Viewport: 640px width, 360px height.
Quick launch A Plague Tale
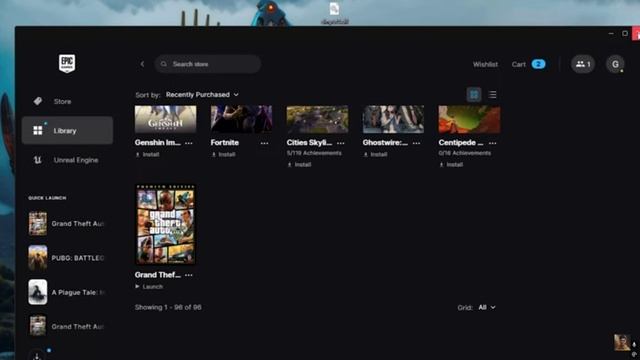[67, 292]
